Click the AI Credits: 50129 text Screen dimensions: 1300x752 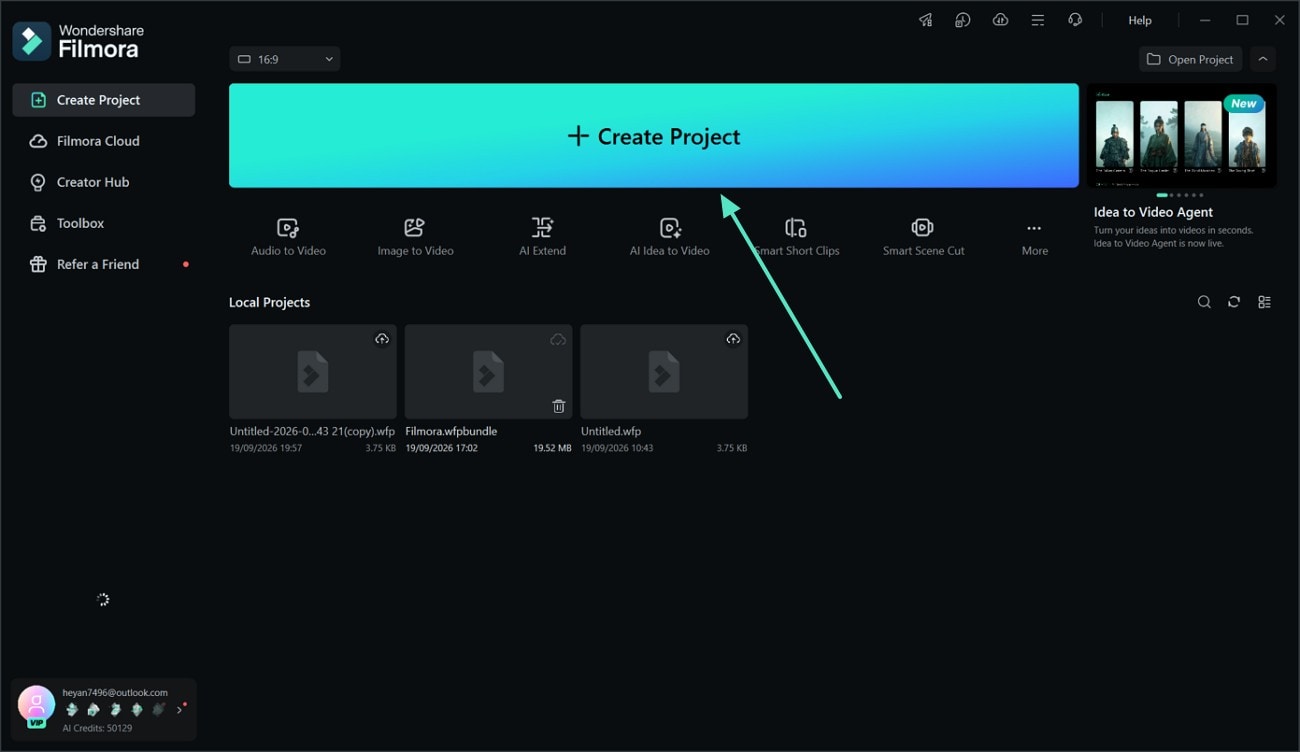(x=97, y=728)
